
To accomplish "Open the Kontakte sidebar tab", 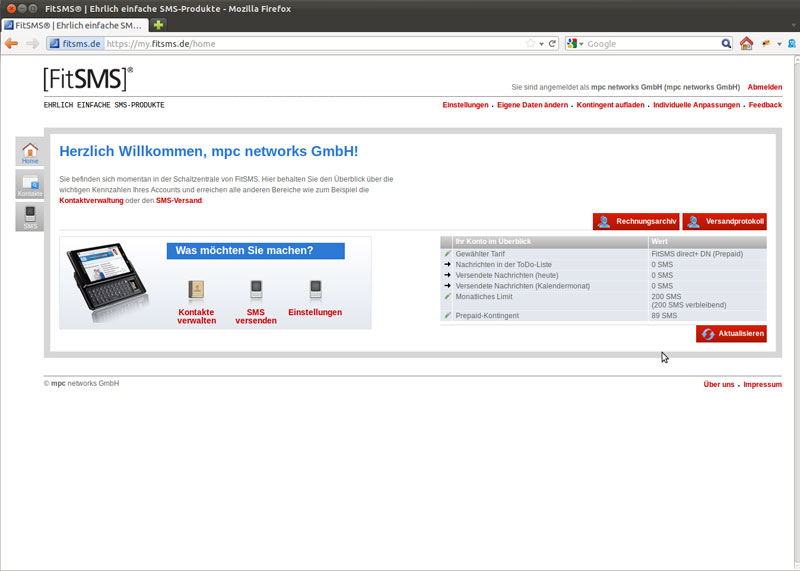I will coord(30,185).
